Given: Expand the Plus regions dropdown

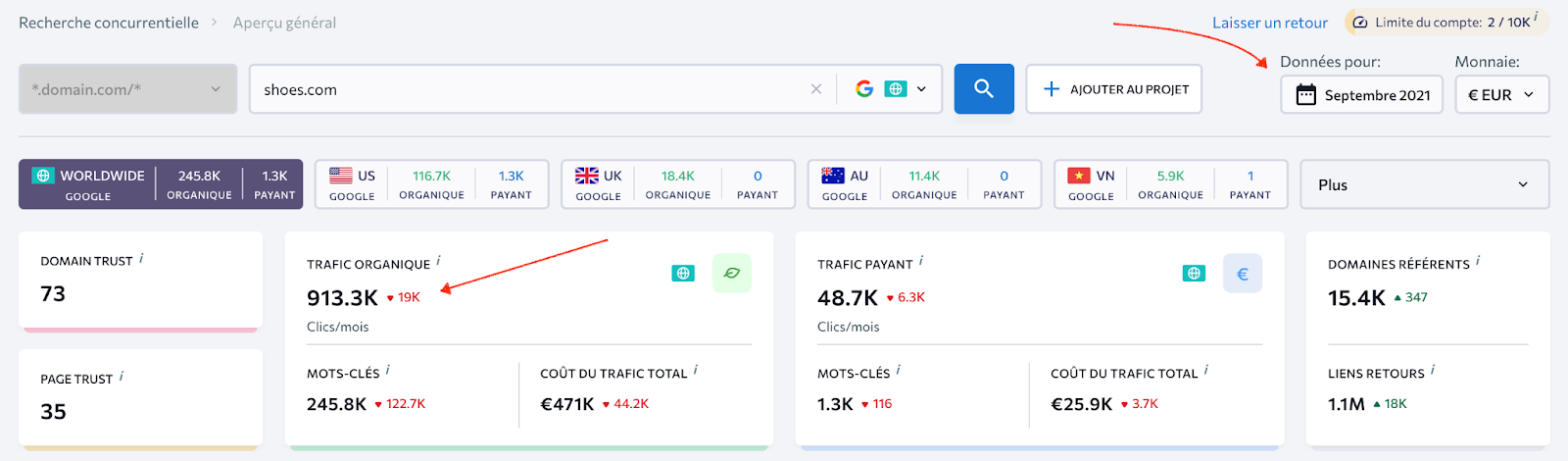Looking at the screenshot, I should (1425, 184).
